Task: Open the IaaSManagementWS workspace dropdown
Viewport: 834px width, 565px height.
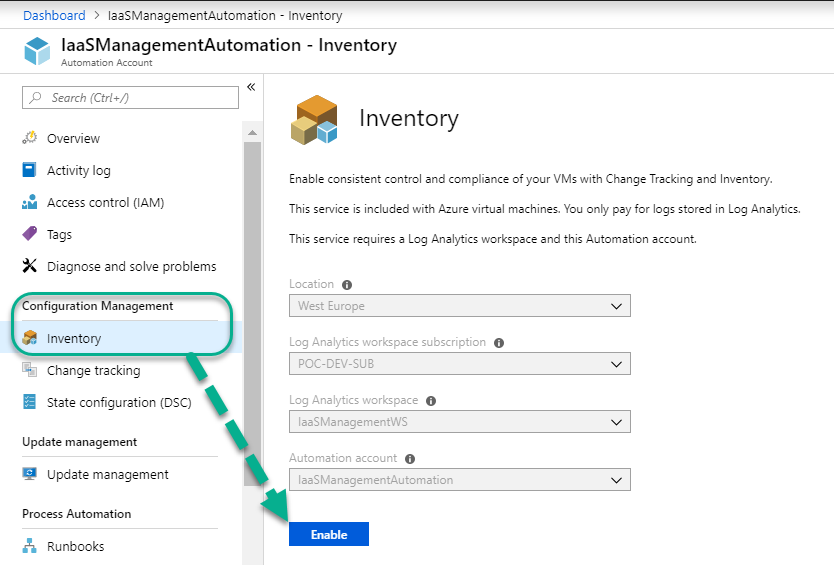Action: (x=460, y=422)
